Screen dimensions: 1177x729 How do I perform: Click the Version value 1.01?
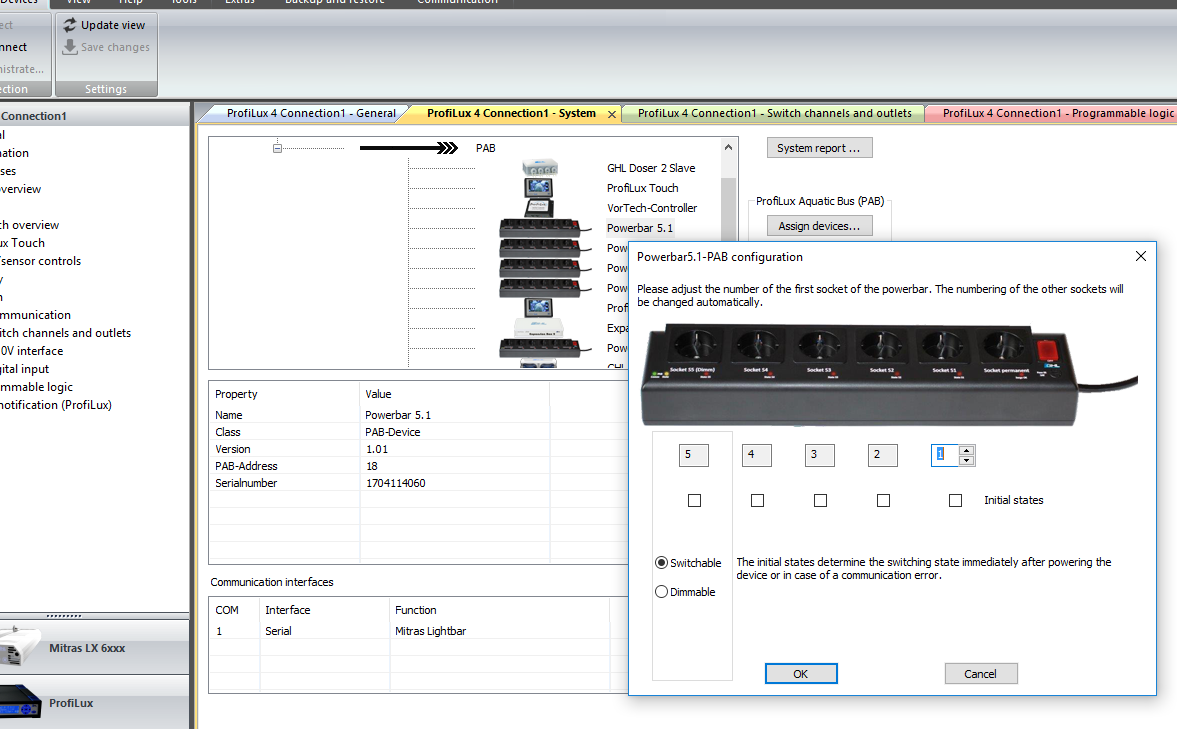(x=377, y=449)
